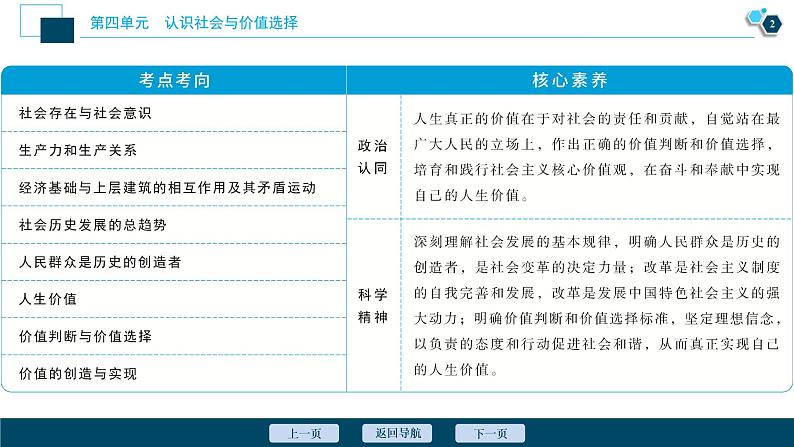Select the 核心素养 column header
The height and width of the screenshot is (447, 794).
coord(570,80)
